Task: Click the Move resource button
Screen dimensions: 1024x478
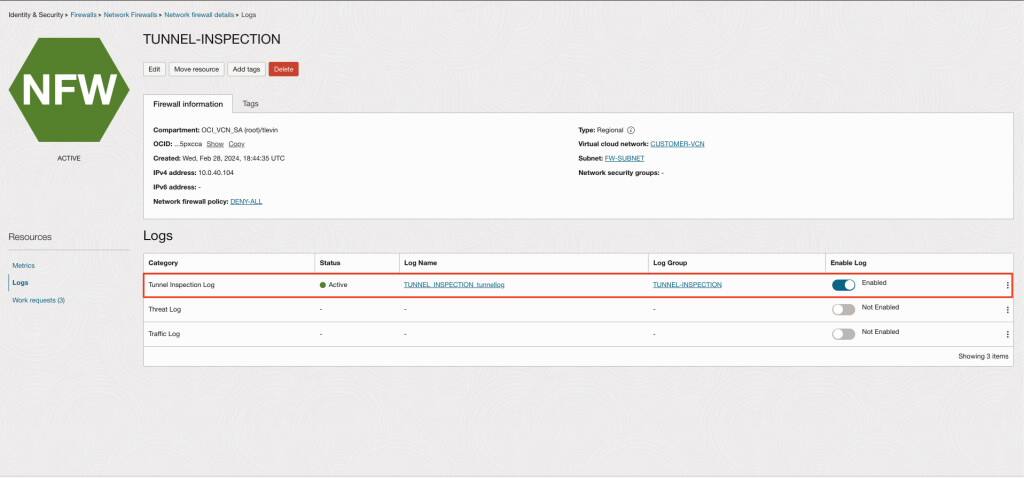Action: tap(197, 69)
